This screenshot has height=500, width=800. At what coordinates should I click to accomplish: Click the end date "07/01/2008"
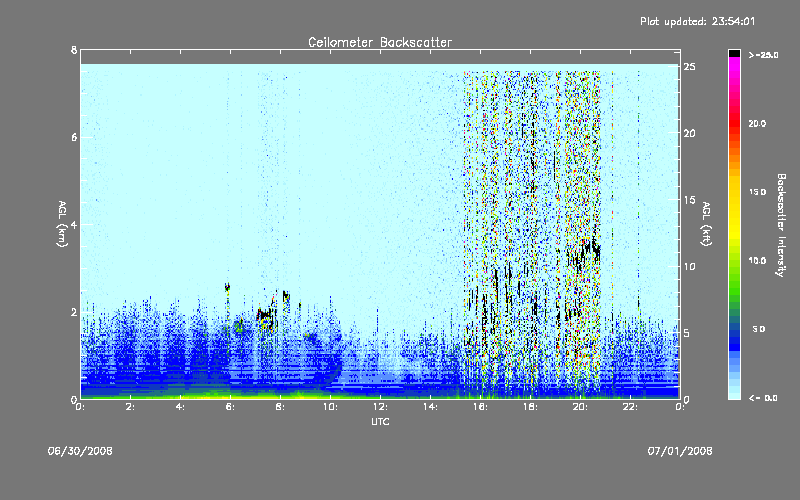680,451
